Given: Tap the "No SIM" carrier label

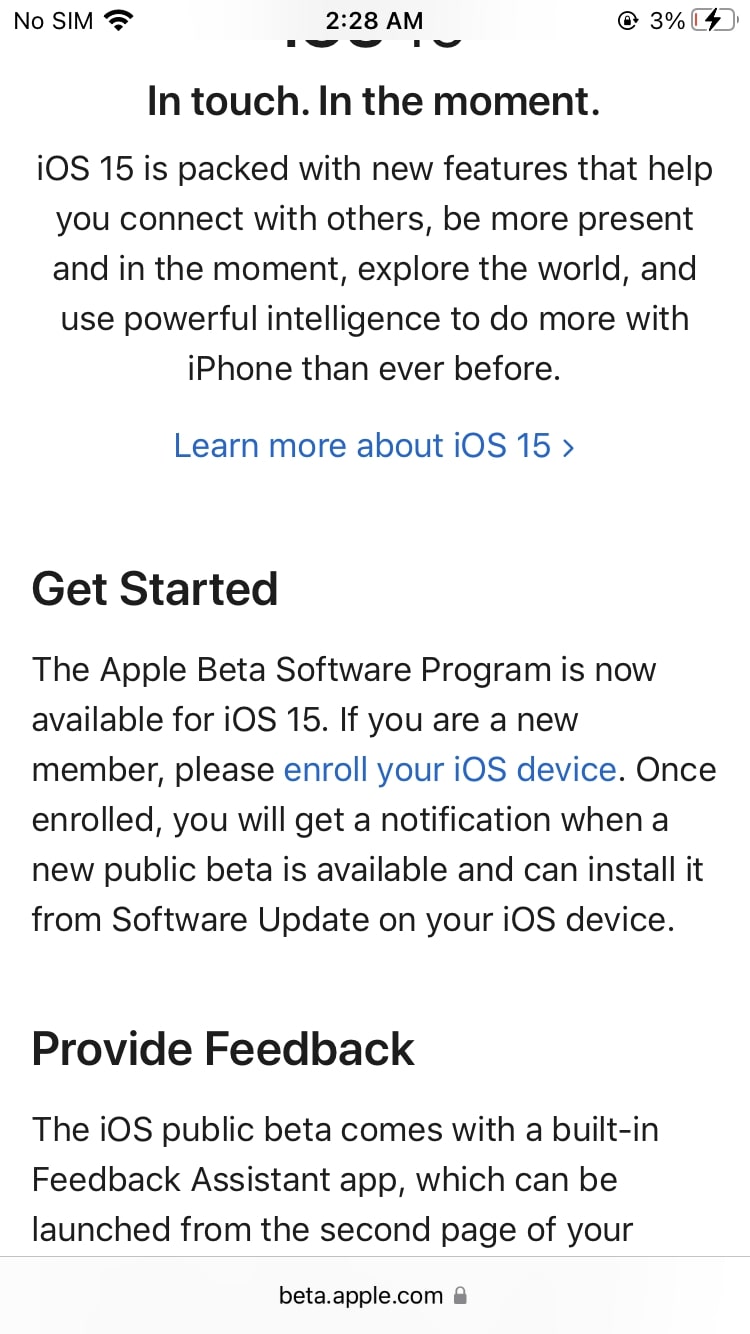Looking at the screenshot, I should (x=52, y=20).
